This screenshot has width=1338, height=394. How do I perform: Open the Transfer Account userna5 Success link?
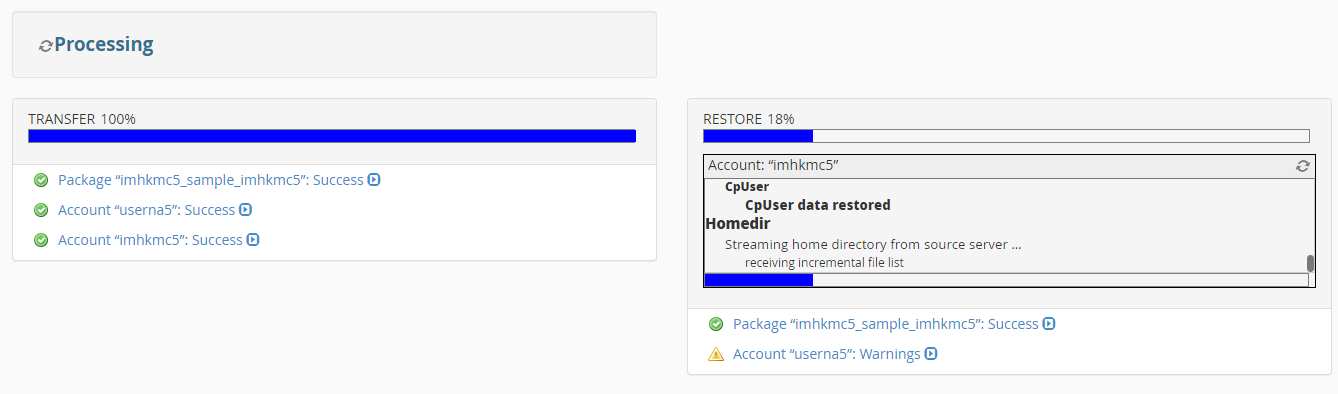(146, 210)
